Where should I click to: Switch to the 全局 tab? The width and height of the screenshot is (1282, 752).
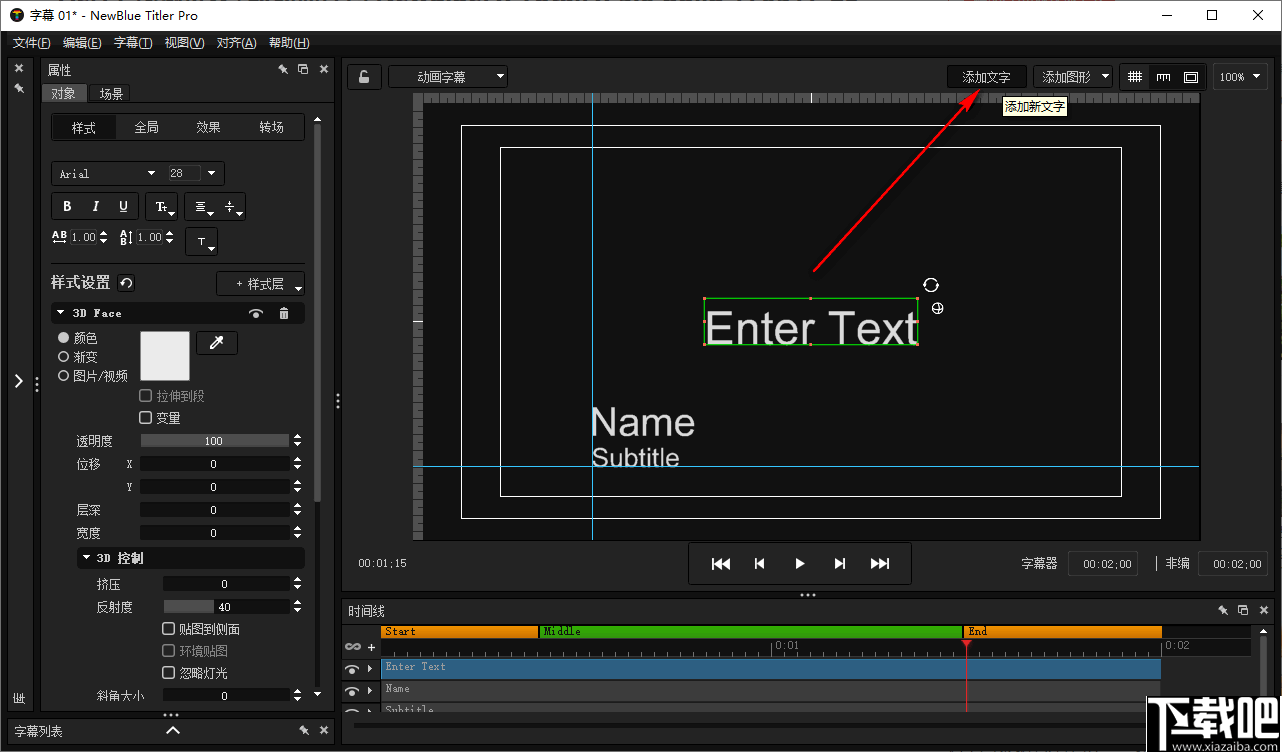[146, 127]
